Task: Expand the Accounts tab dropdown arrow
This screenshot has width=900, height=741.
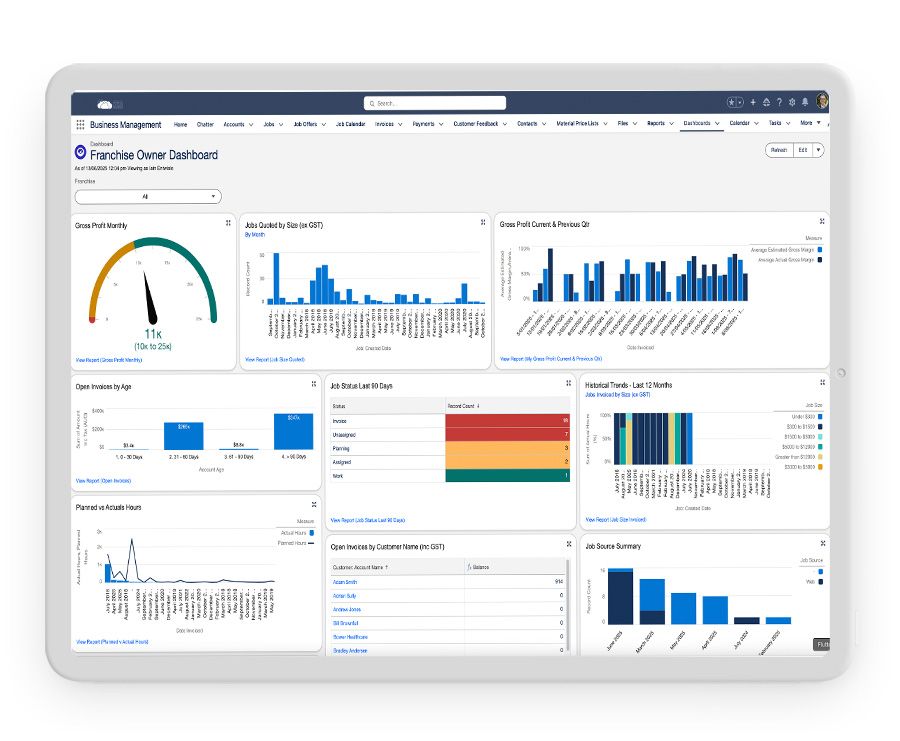Action: pyautogui.click(x=252, y=125)
